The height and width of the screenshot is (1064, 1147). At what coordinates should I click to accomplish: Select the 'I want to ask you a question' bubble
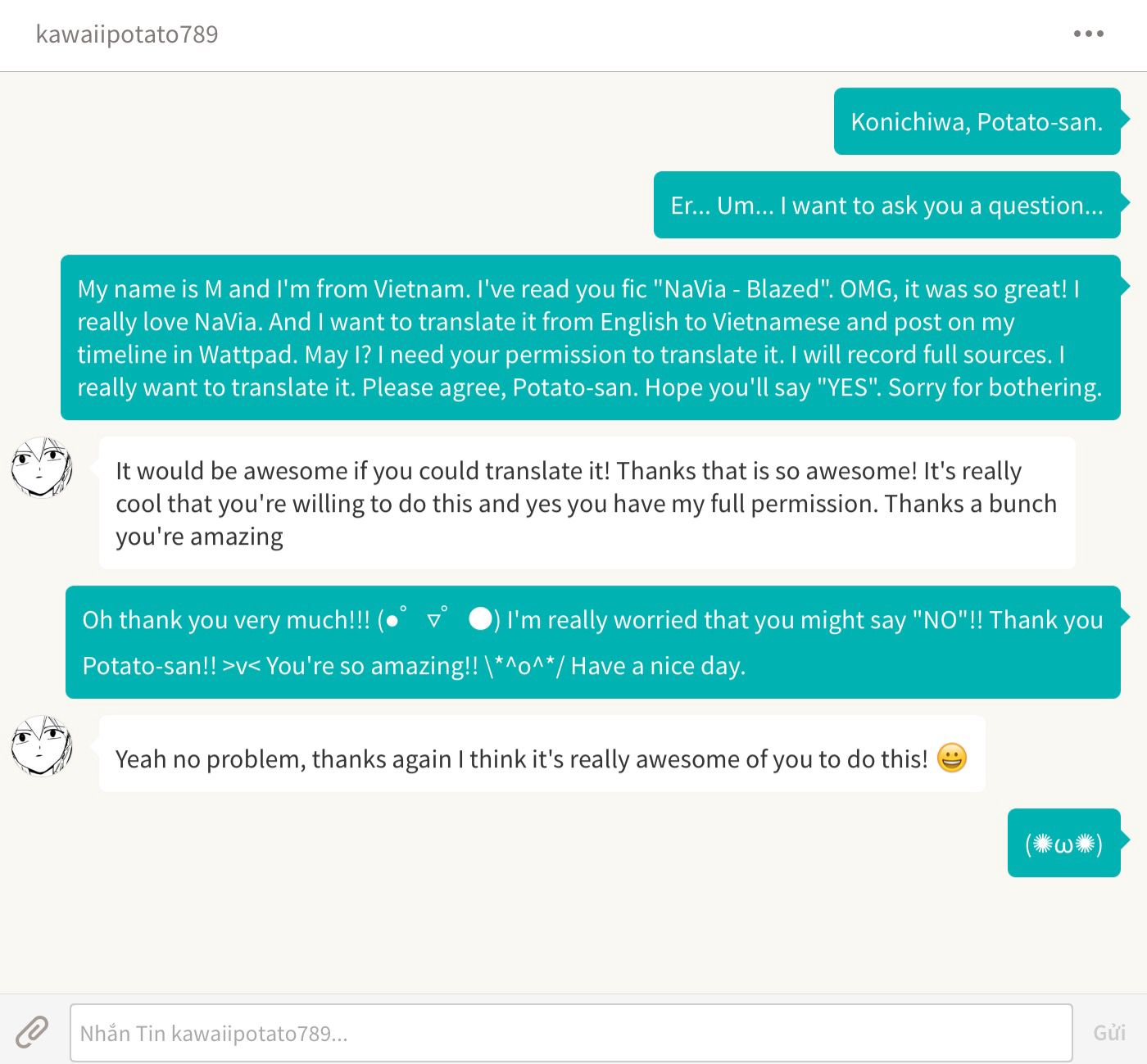click(x=886, y=205)
